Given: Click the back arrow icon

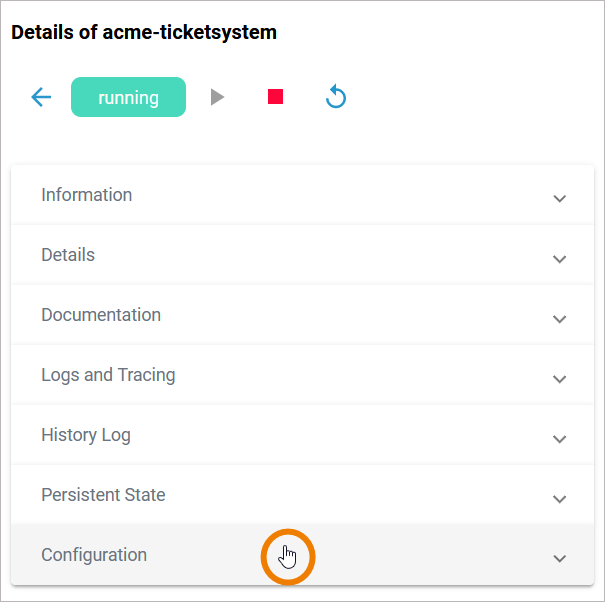Looking at the screenshot, I should (x=41, y=97).
